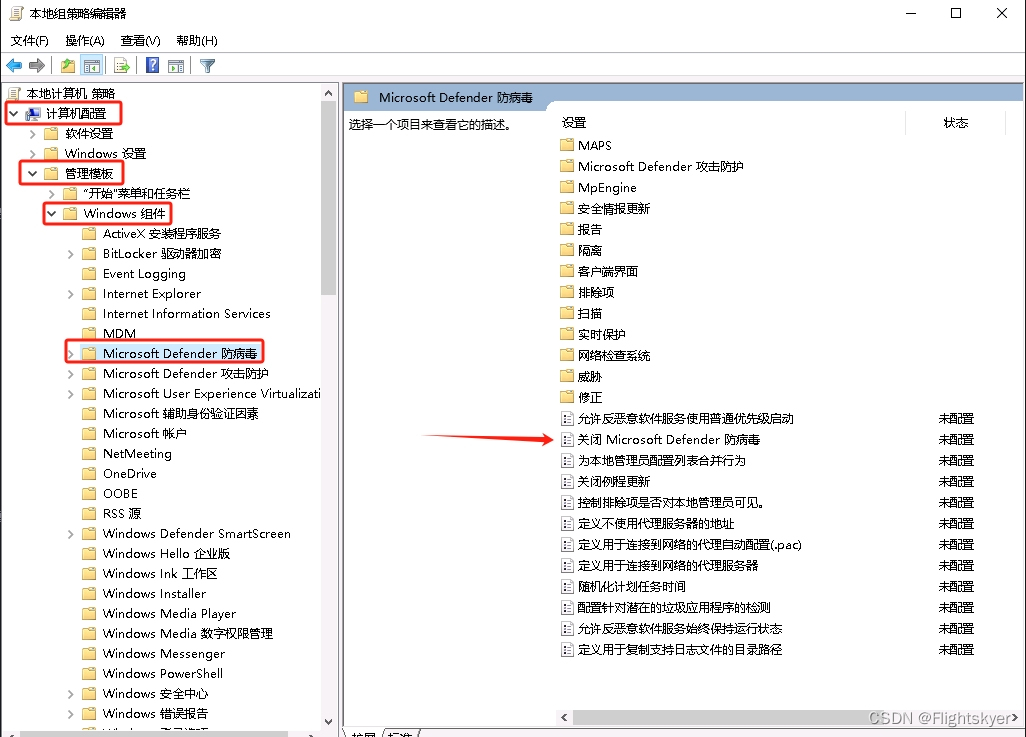Image resolution: width=1026 pixels, height=737 pixels.
Task: Click the 修正 folder icon
Action: [567, 397]
